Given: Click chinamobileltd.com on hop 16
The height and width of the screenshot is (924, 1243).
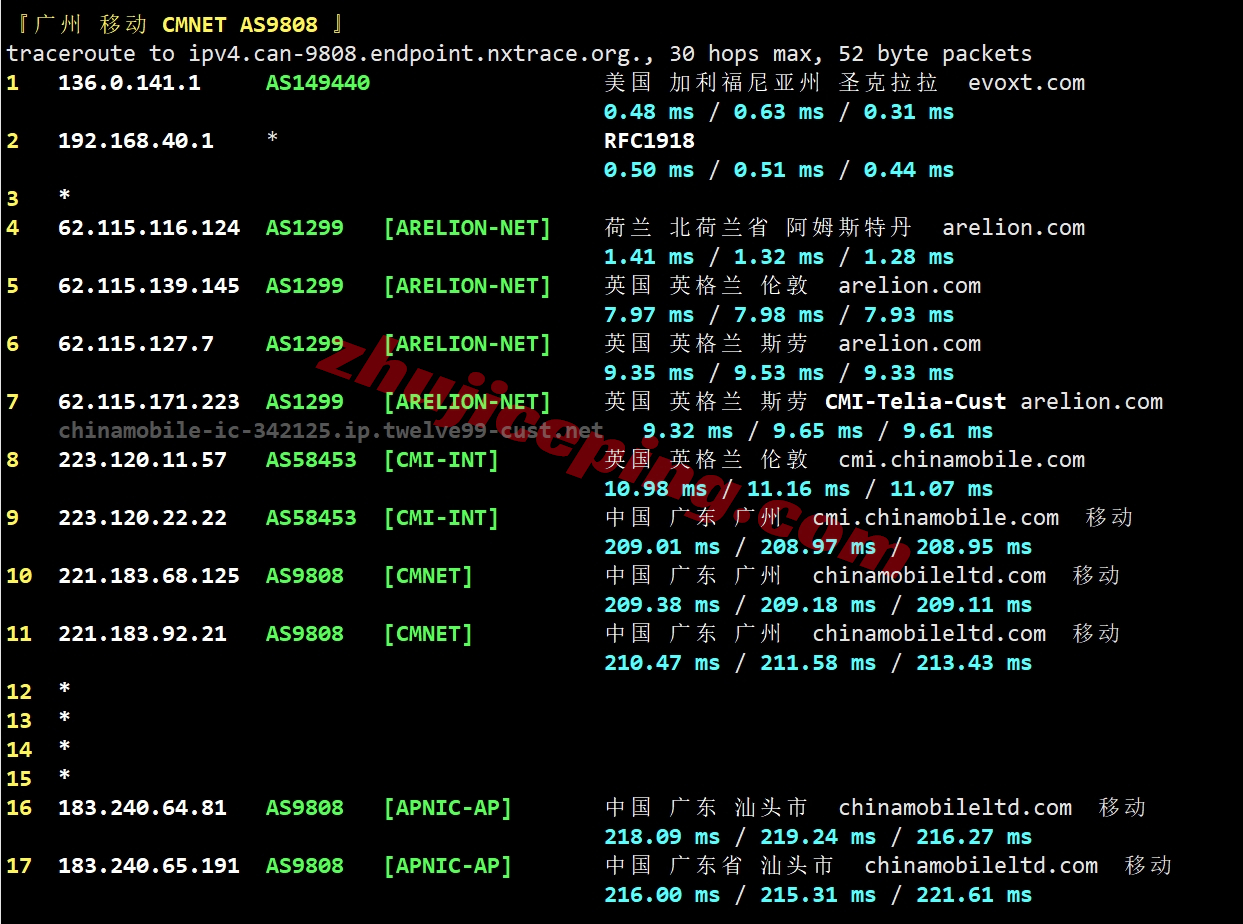Looking at the screenshot, I should point(955,808).
